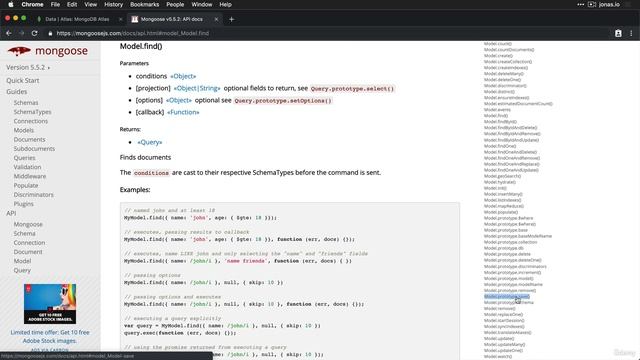Open the Documents guide
The width and height of the screenshot is (640, 360).
click(29, 140)
